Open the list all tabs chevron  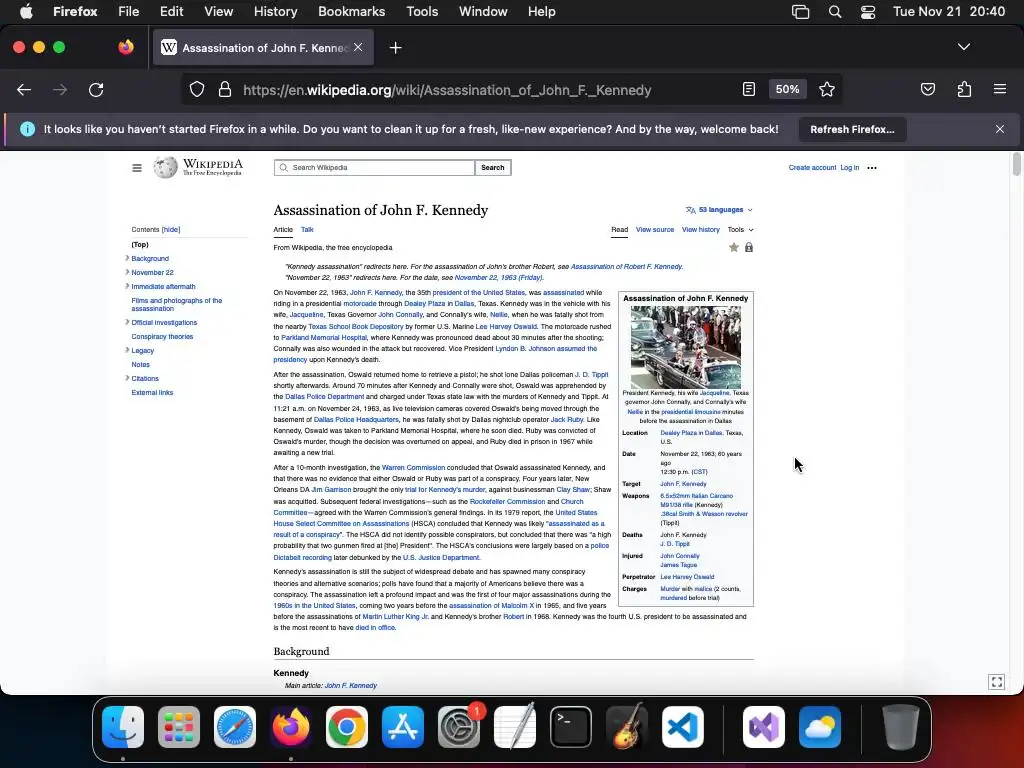click(963, 47)
